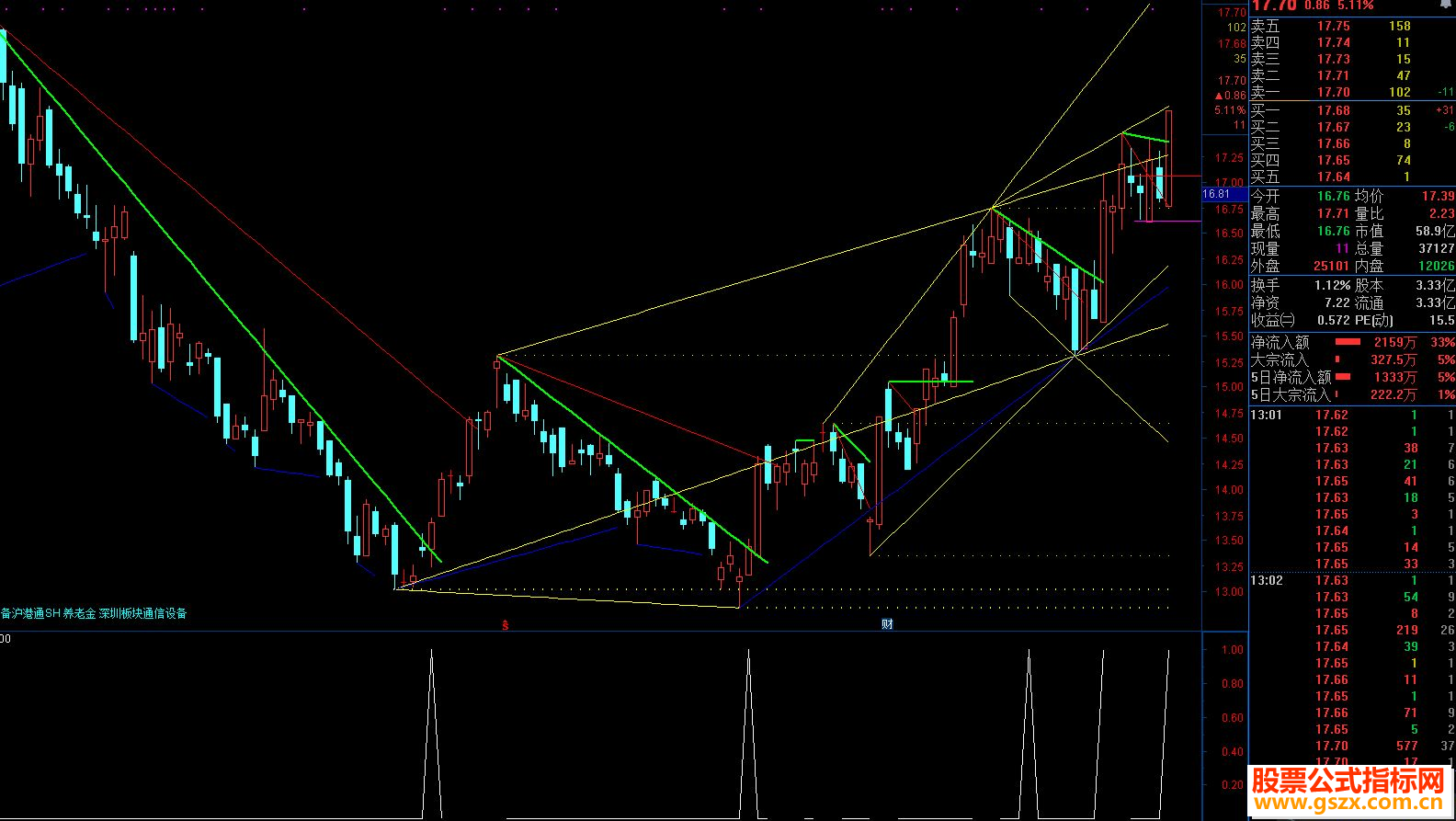This screenshot has width=1456, height=821.
Task: Select the tick trade with volume 219
Action: tap(1352, 630)
